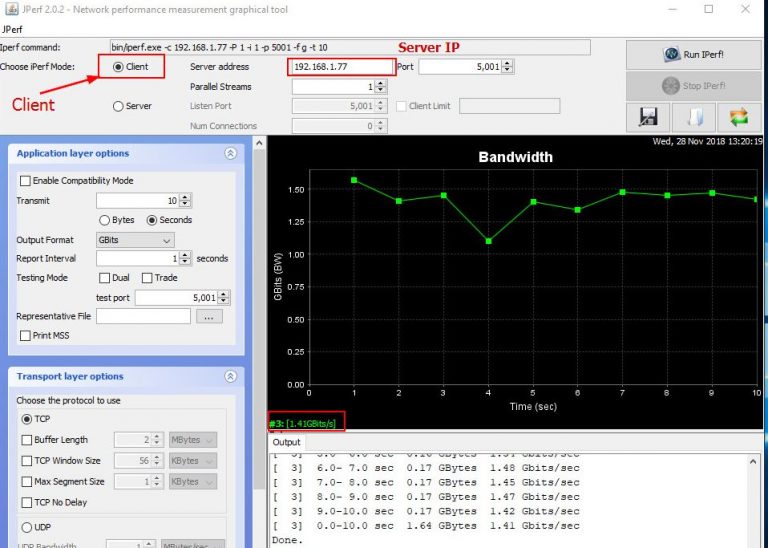Click the Done. line in output
This screenshot has width=768, height=548.
[288, 540]
